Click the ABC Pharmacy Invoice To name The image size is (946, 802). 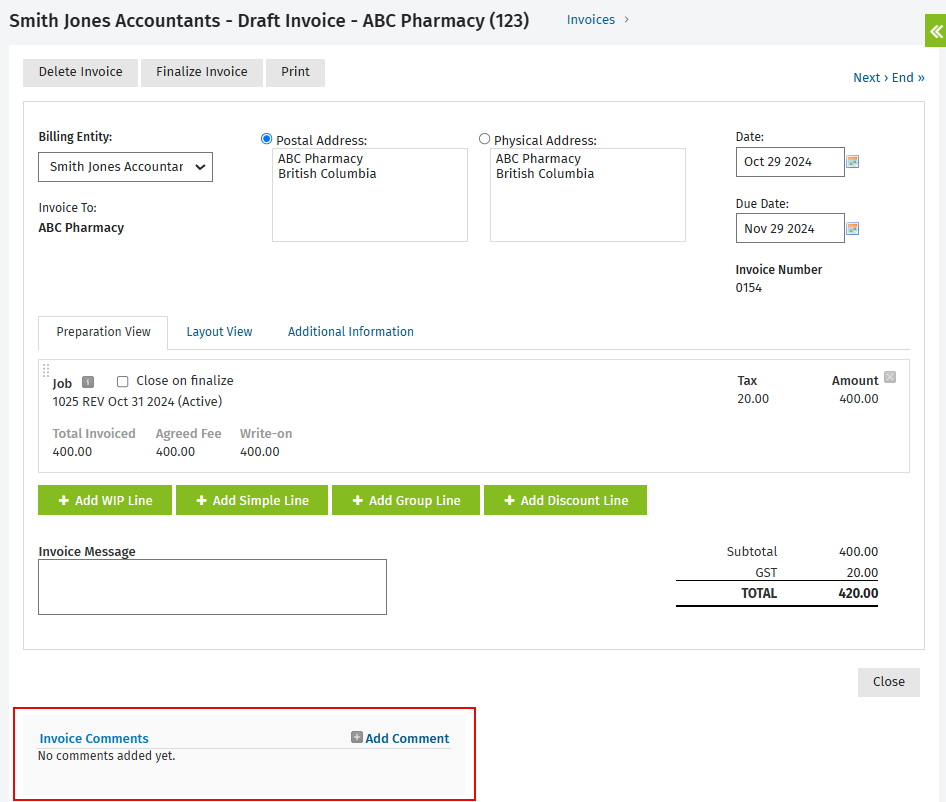pos(81,228)
